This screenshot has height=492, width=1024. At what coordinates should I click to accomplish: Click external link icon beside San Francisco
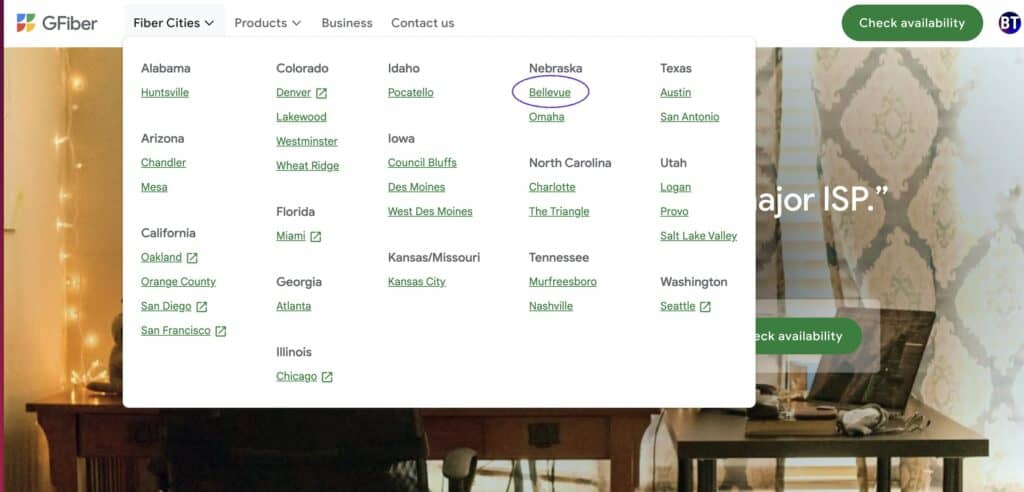tap(221, 331)
